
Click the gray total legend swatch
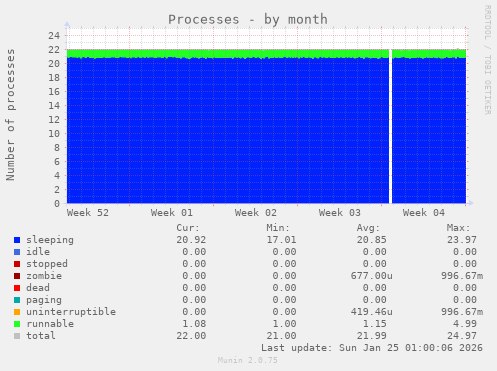17,336
